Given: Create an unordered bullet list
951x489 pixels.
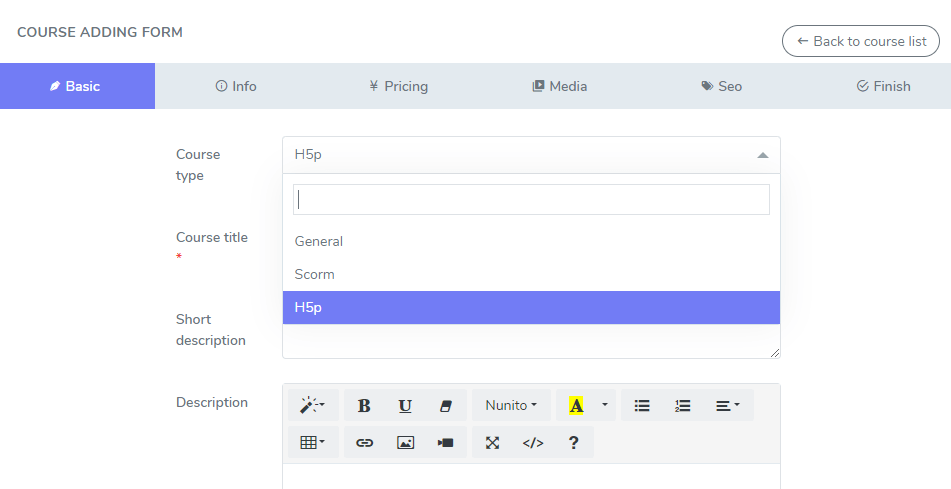Looking at the screenshot, I should (x=642, y=405).
